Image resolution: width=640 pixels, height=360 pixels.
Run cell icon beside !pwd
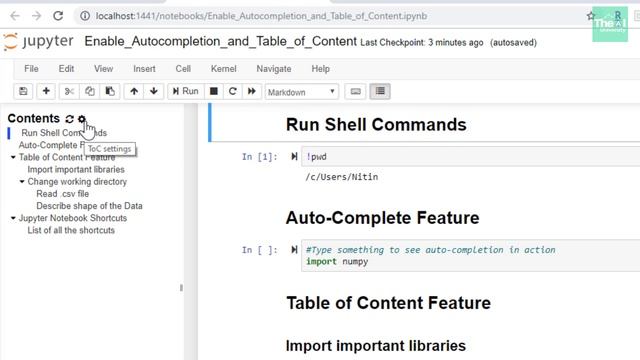(x=294, y=156)
